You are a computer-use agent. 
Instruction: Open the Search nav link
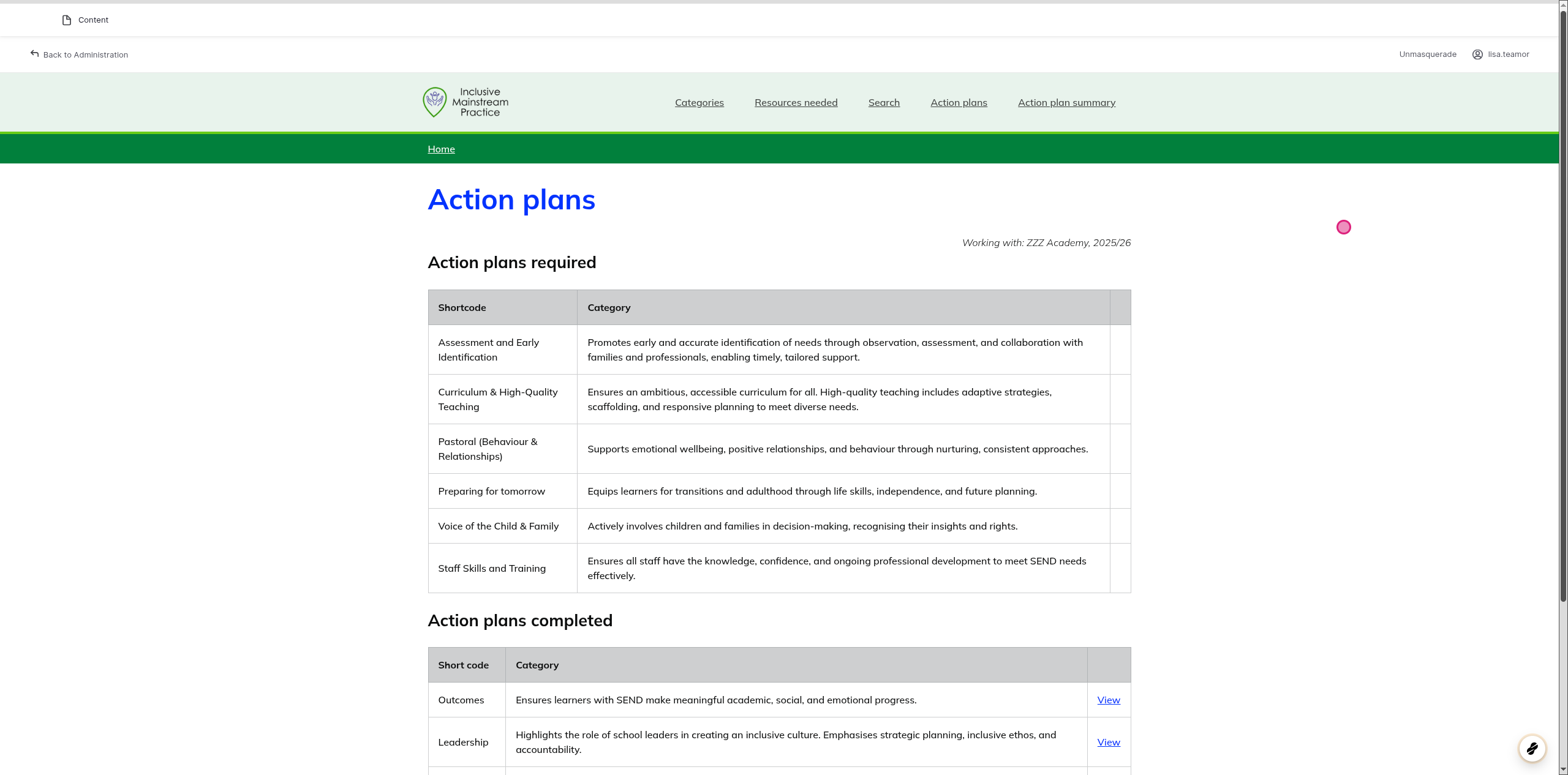pyautogui.click(x=884, y=103)
